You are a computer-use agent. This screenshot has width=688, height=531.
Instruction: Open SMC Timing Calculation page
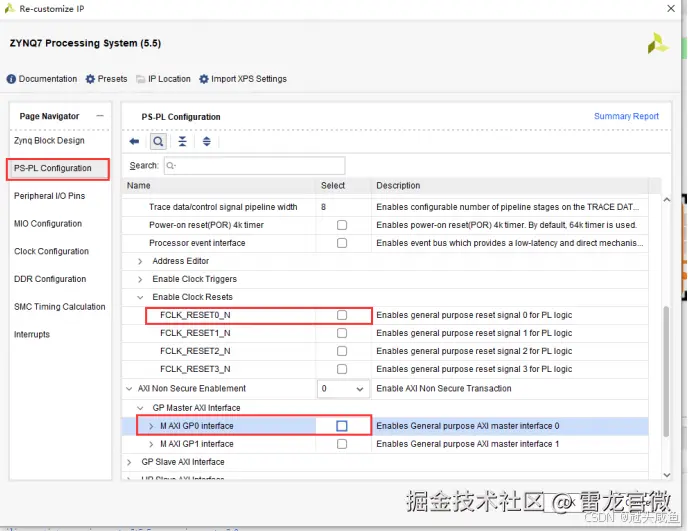60,307
